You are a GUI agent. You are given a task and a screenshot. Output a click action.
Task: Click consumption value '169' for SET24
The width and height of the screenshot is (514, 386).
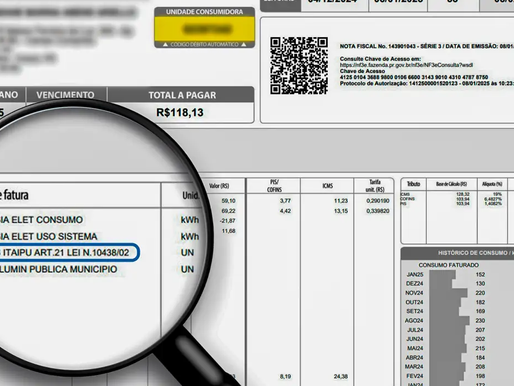click(480, 311)
